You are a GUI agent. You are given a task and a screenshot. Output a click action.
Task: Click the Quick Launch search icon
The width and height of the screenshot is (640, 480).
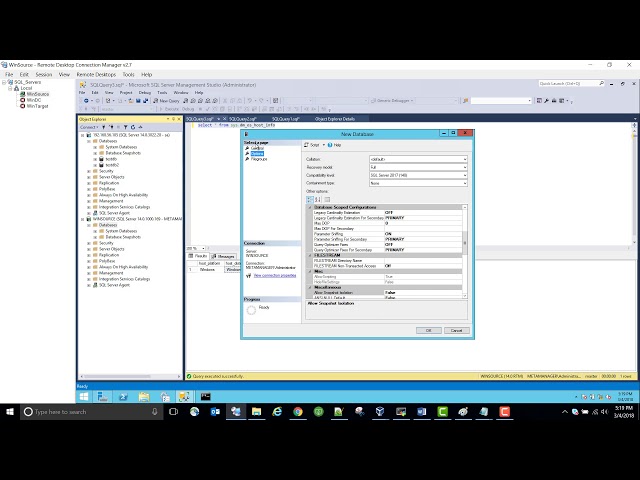(x=601, y=83)
